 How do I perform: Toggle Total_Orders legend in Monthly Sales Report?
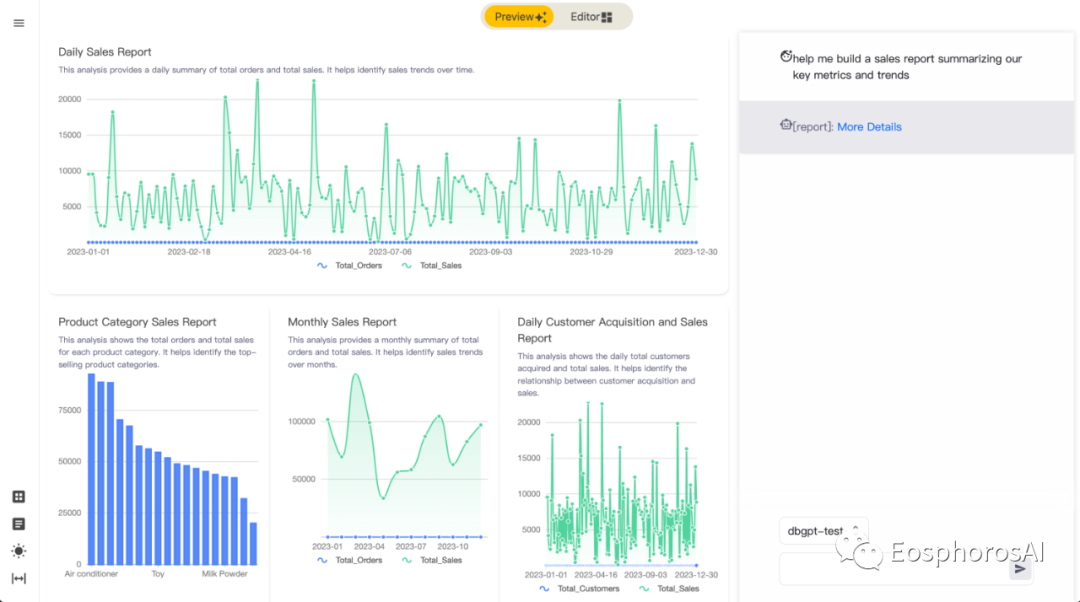coord(349,560)
